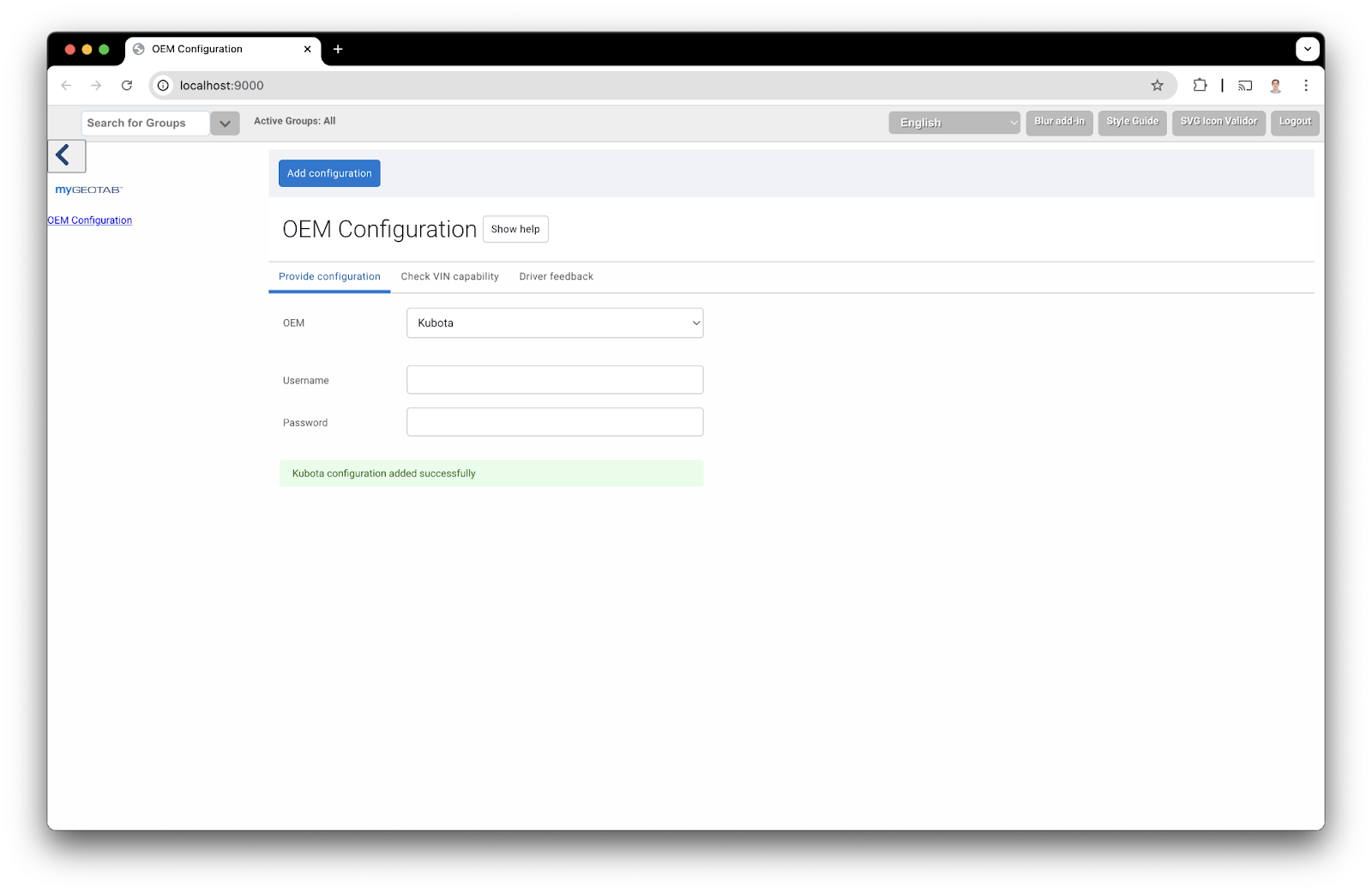Open the Style Guide button
This screenshot has width=1372, height=893.
click(1132, 122)
